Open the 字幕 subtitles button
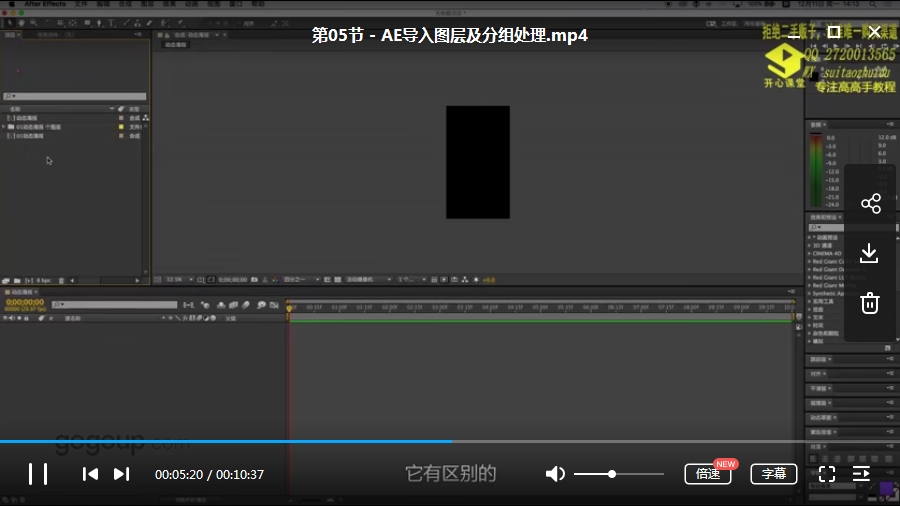 click(774, 474)
